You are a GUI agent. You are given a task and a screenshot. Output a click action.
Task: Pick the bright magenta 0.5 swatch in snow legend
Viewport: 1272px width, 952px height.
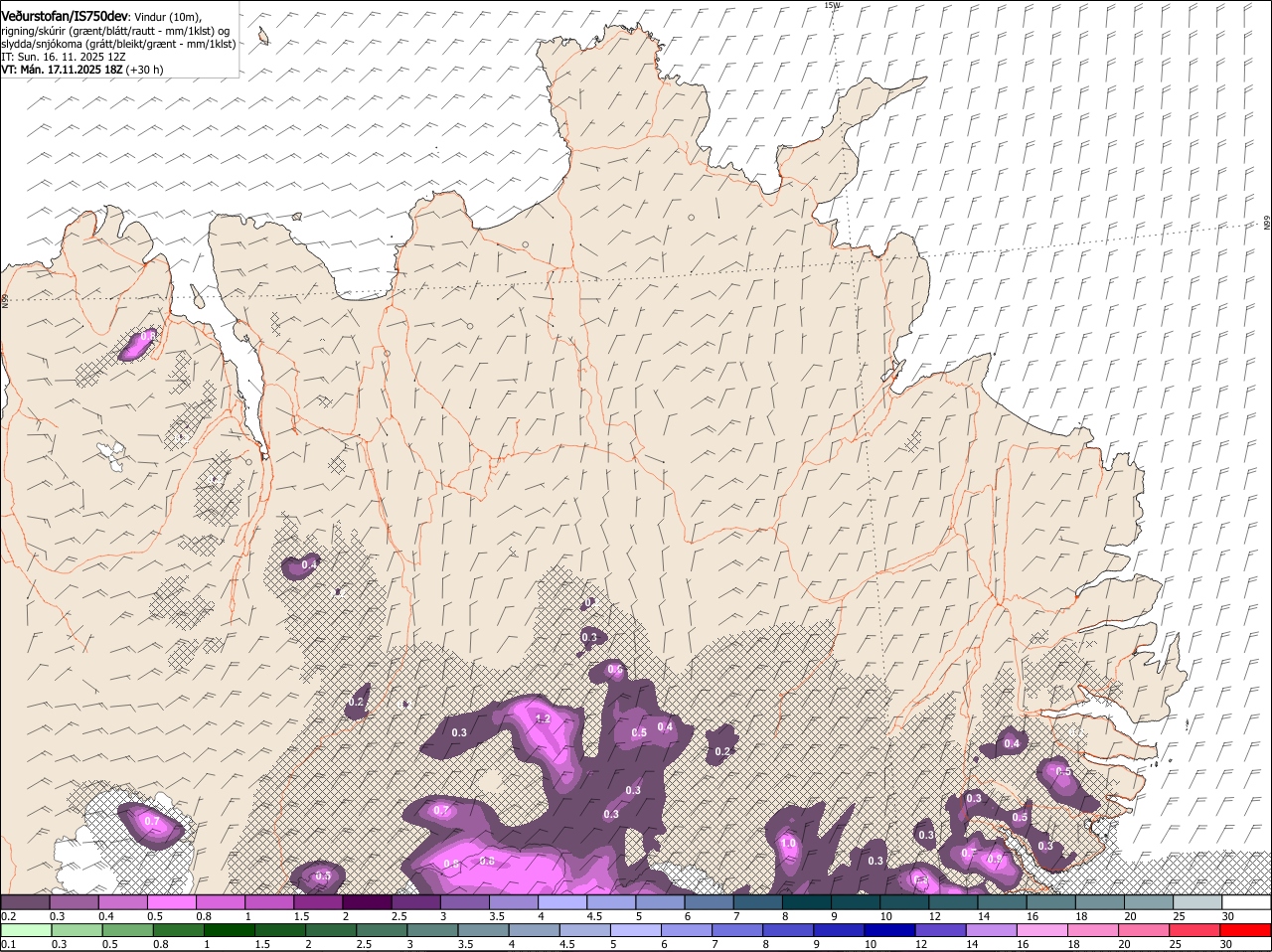click(172, 902)
